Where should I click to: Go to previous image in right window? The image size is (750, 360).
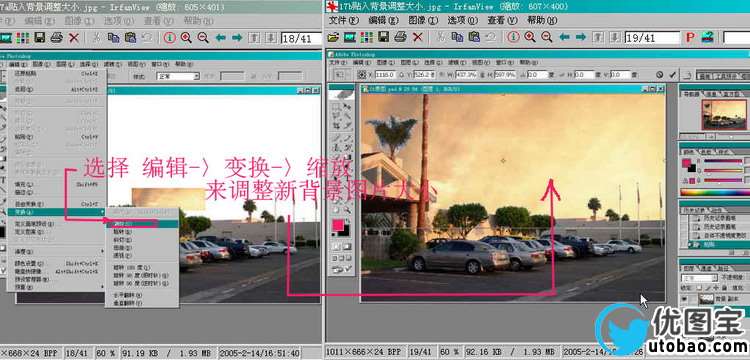pos(564,37)
